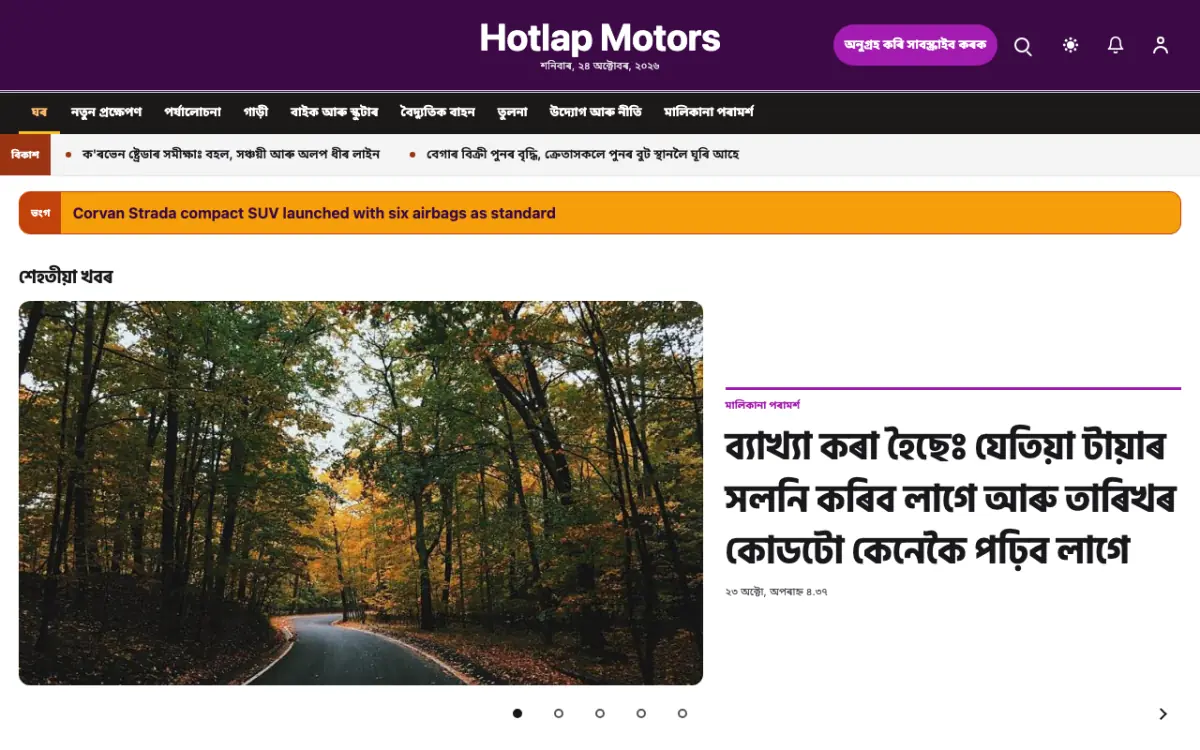This screenshot has height=750, width=1200.
Task: Click the শেহতীয়া খবৰ section heading
Action: 66,276
